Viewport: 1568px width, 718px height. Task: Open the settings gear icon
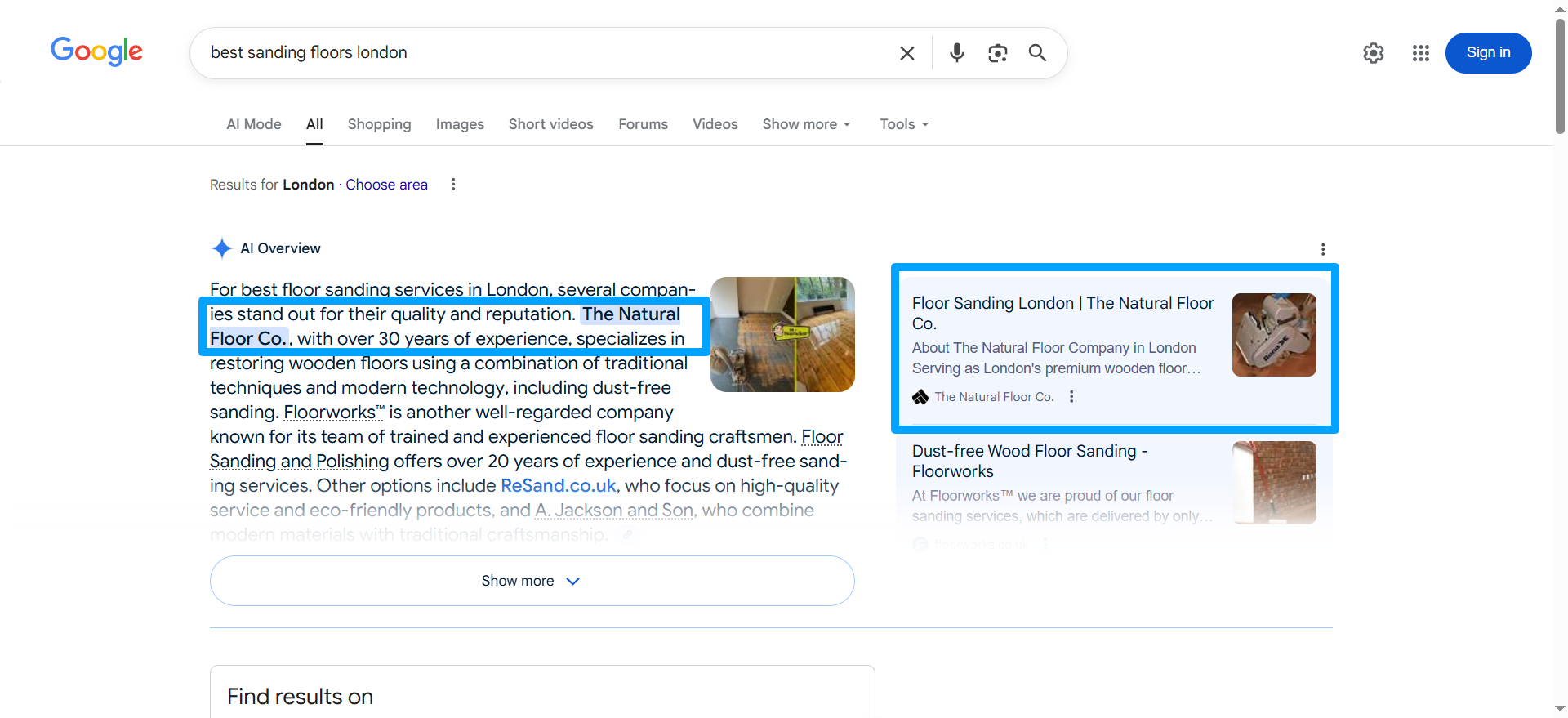(1373, 53)
